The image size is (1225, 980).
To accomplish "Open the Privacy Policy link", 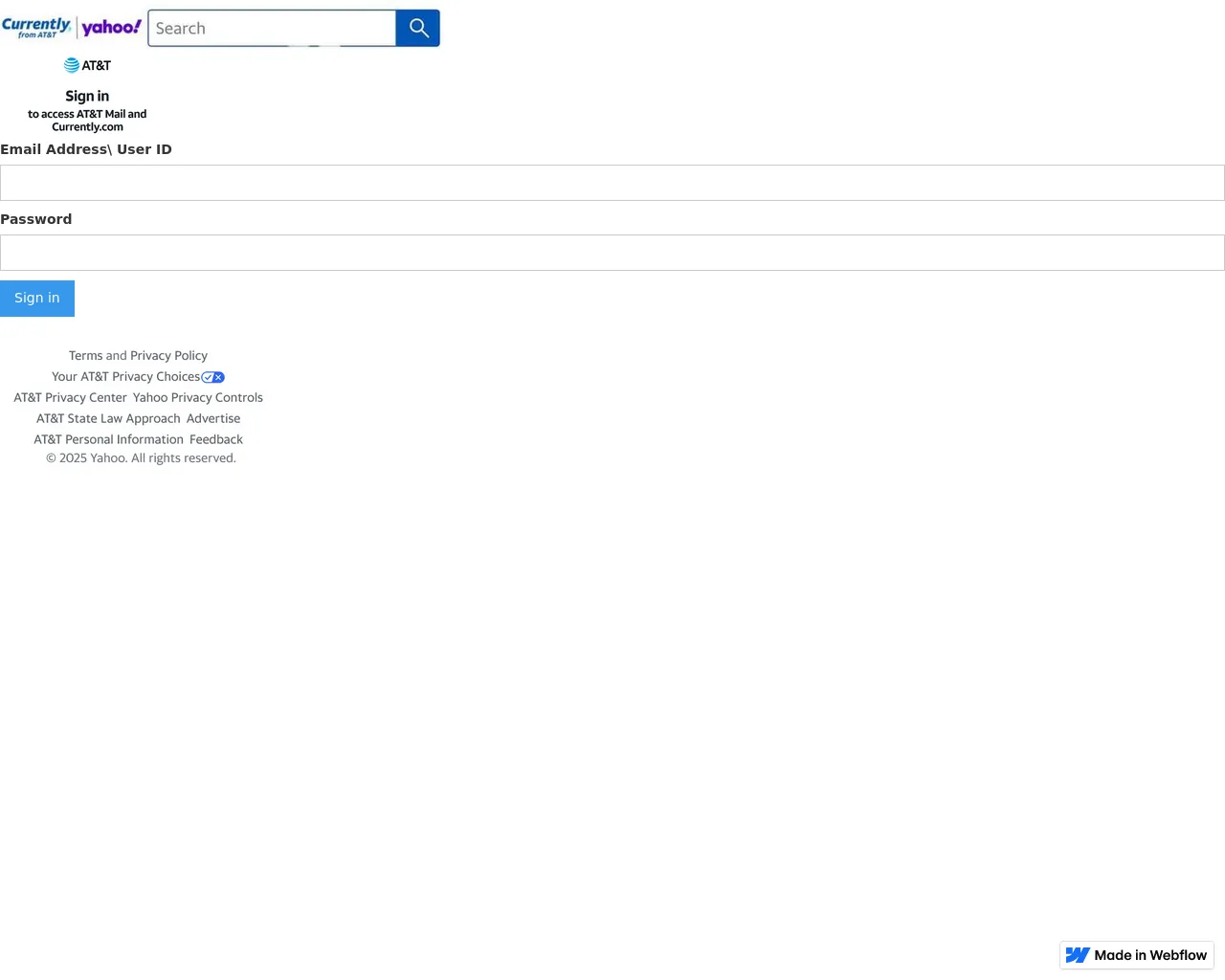I will click(x=168, y=355).
